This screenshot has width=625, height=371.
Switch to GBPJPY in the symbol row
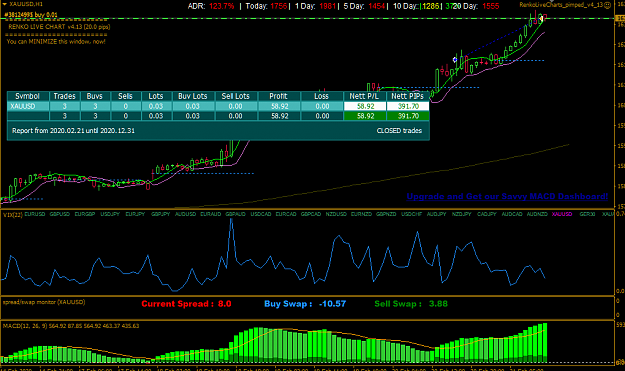pos(160,214)
